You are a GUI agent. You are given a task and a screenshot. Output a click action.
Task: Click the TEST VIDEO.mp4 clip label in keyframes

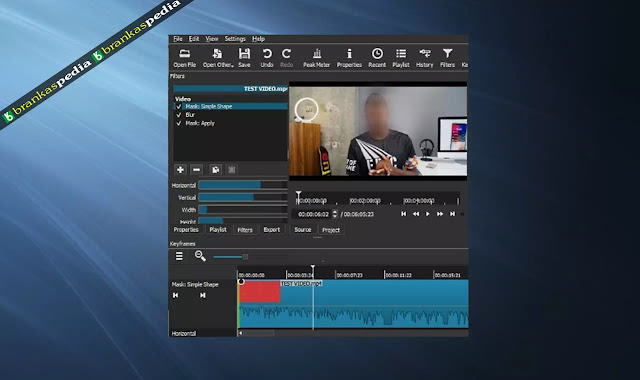click(301, 283)
